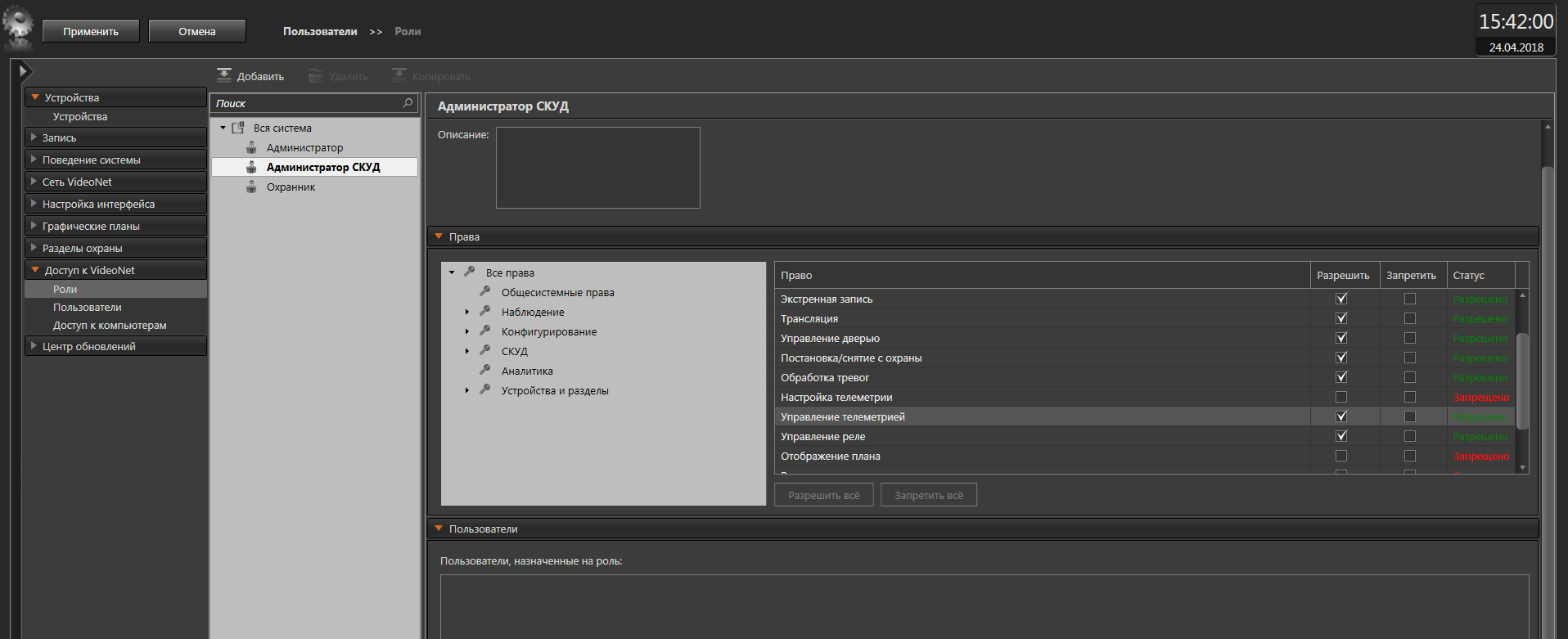Click the gear logo icon at top left

[19, 27]
